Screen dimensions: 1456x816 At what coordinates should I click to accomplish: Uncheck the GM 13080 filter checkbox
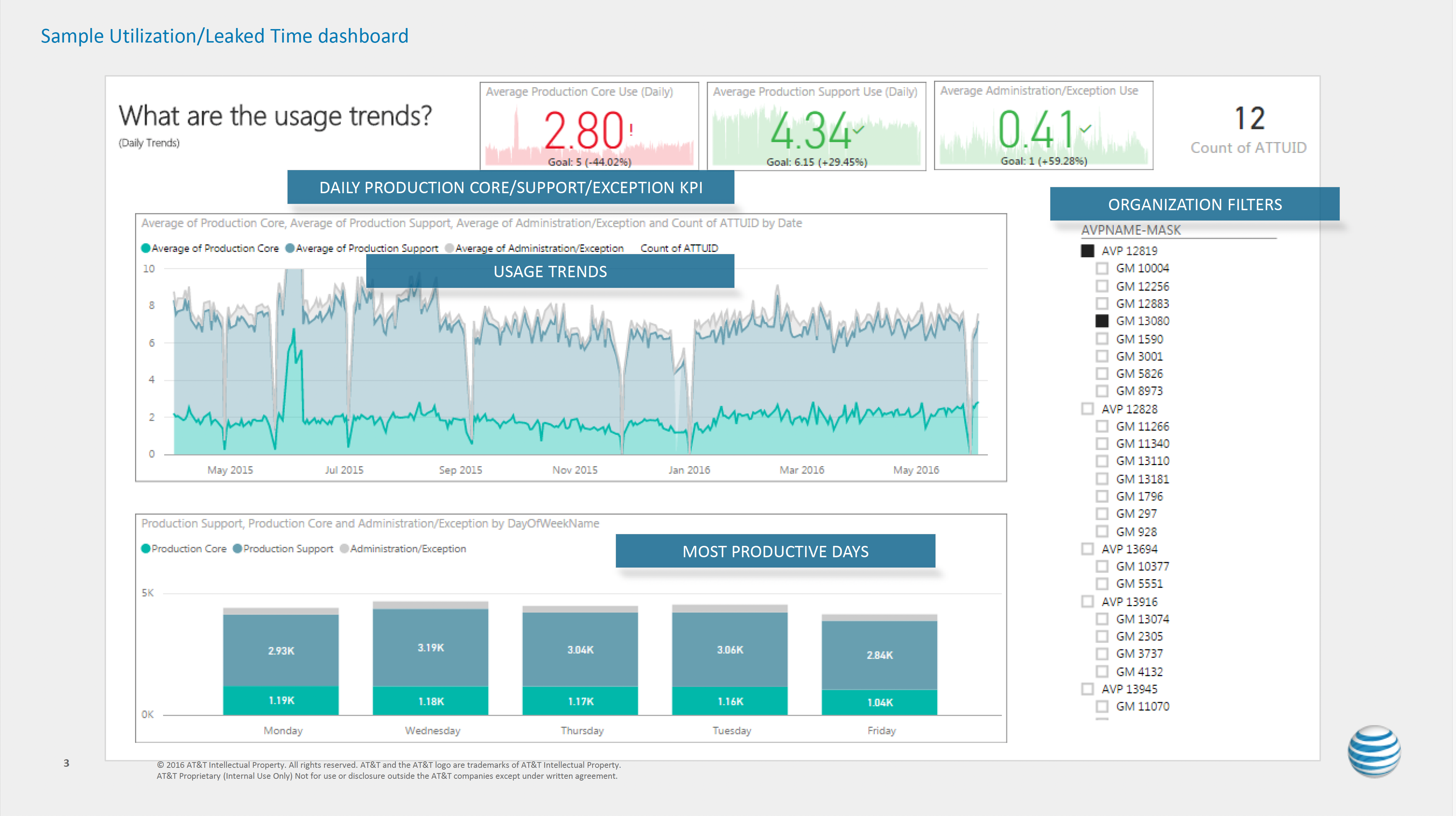(x=1102, y=321)
